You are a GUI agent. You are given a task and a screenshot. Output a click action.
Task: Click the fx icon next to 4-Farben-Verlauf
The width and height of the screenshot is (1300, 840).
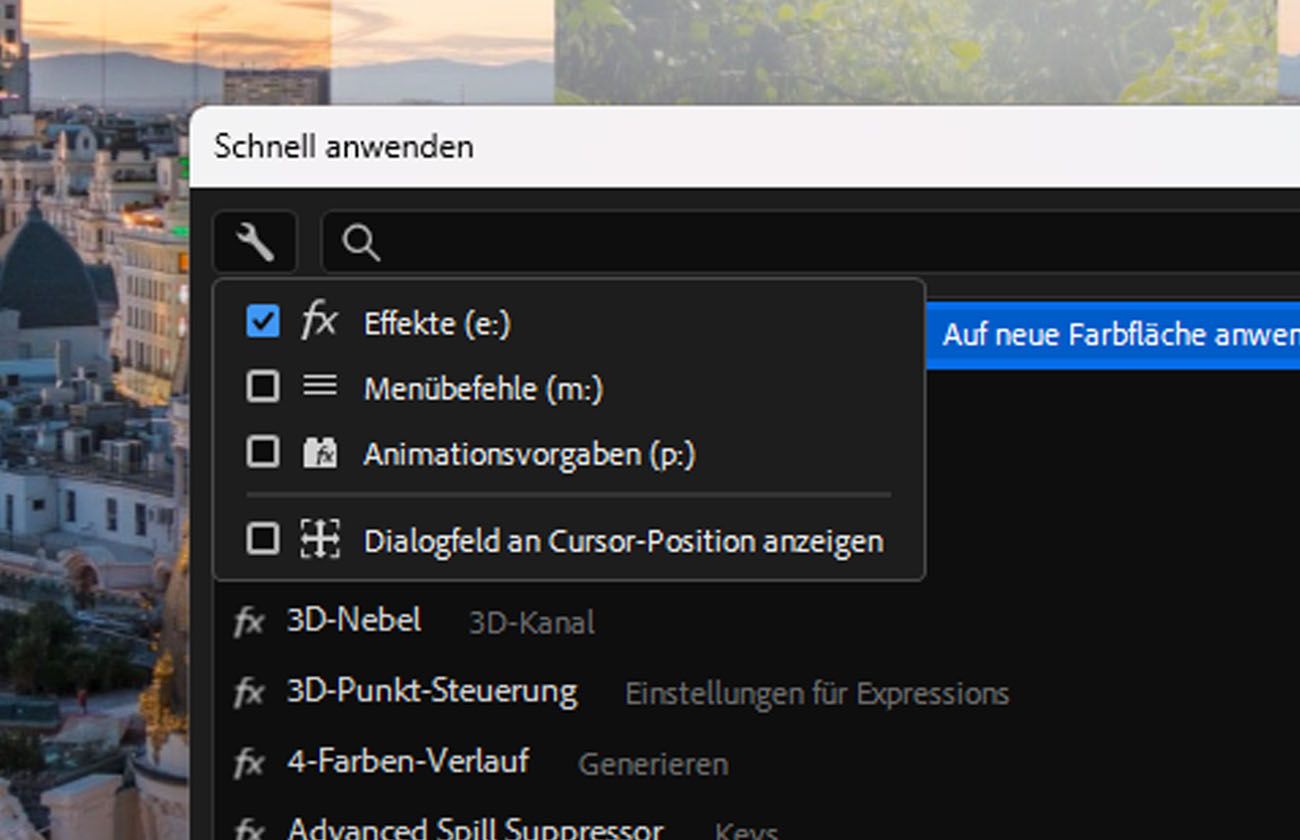coord(248,764)
